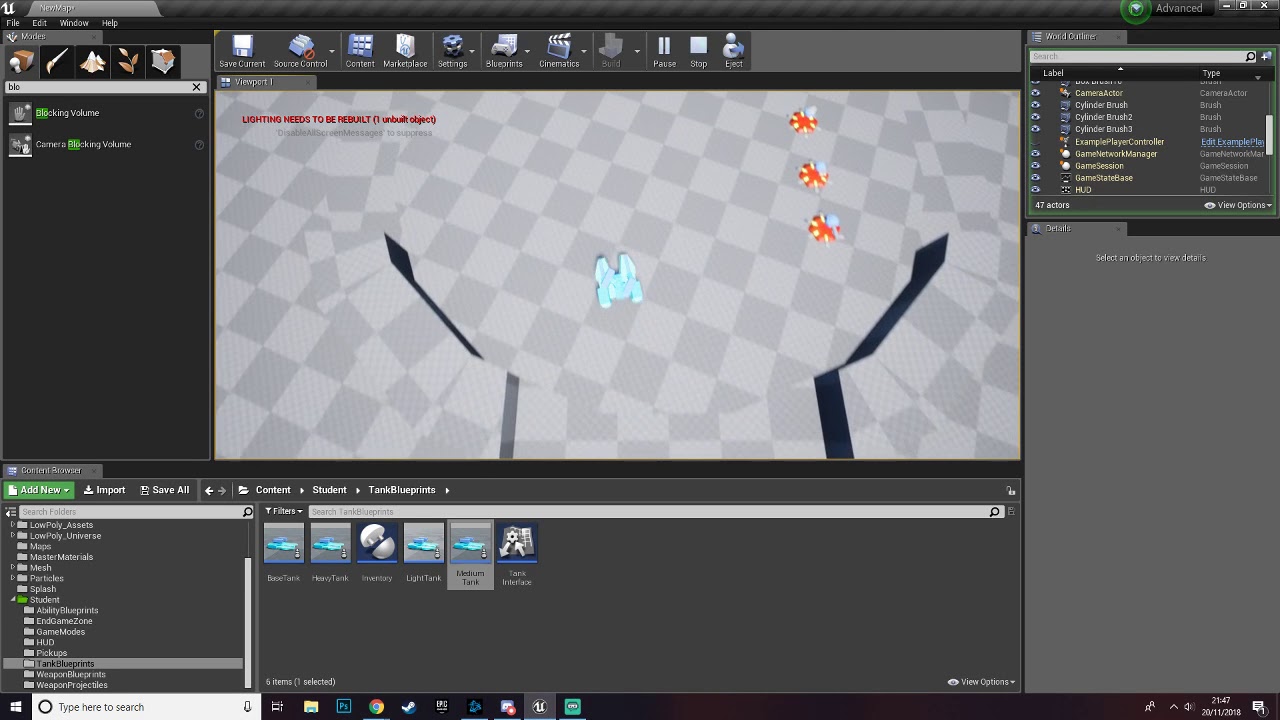
Task: Toggle visibility of Cylinder Brush
Action: click(x=1035, y=105)
